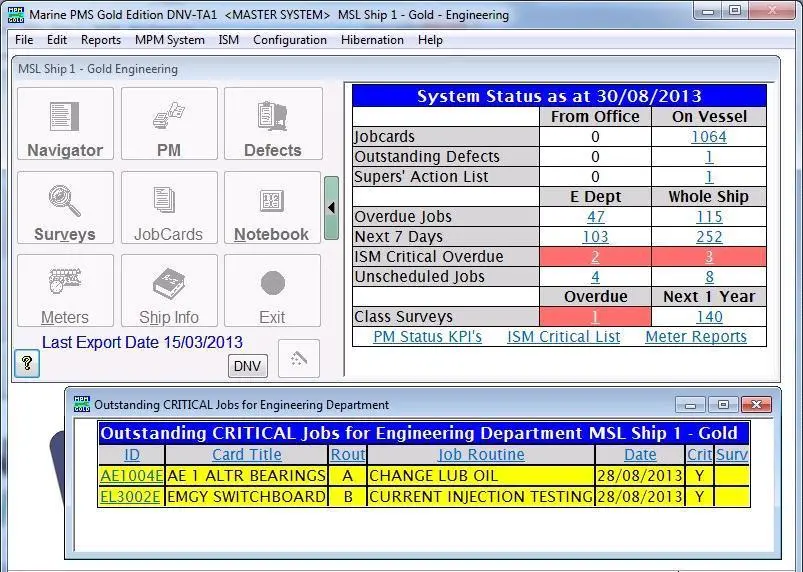Open the ISM menu
803x572 pixels.
tap(228, 40)
